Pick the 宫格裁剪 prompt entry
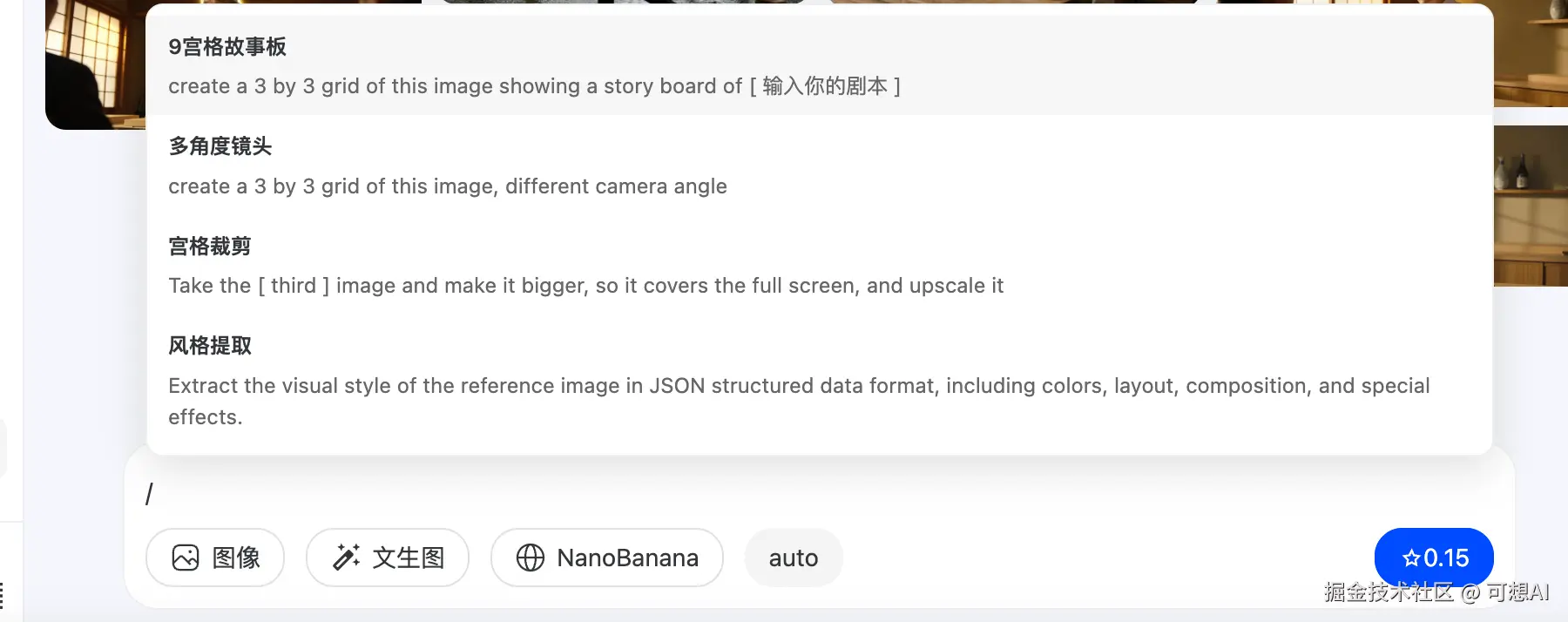The height and width of the screenshot is (622, 1568). tap(819, 265)
